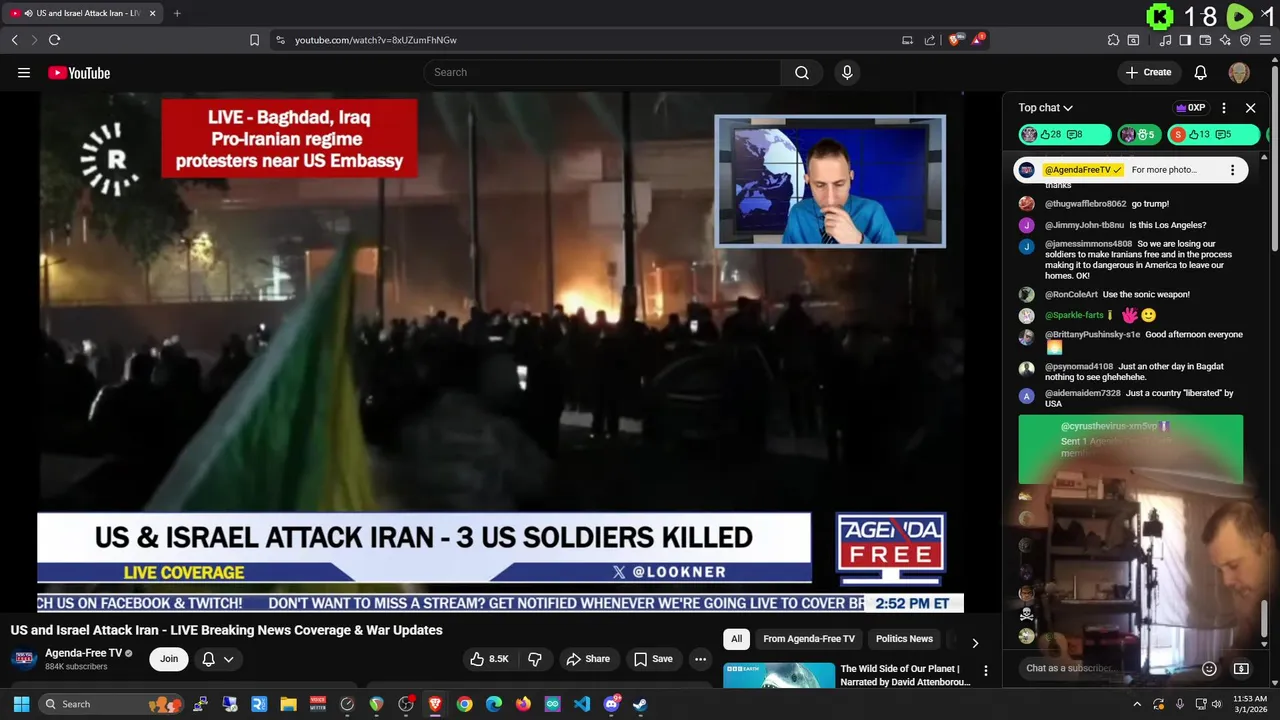Click pinned @AgendaFreeTV message
1280x720 pixels.
pos(1130,170)
